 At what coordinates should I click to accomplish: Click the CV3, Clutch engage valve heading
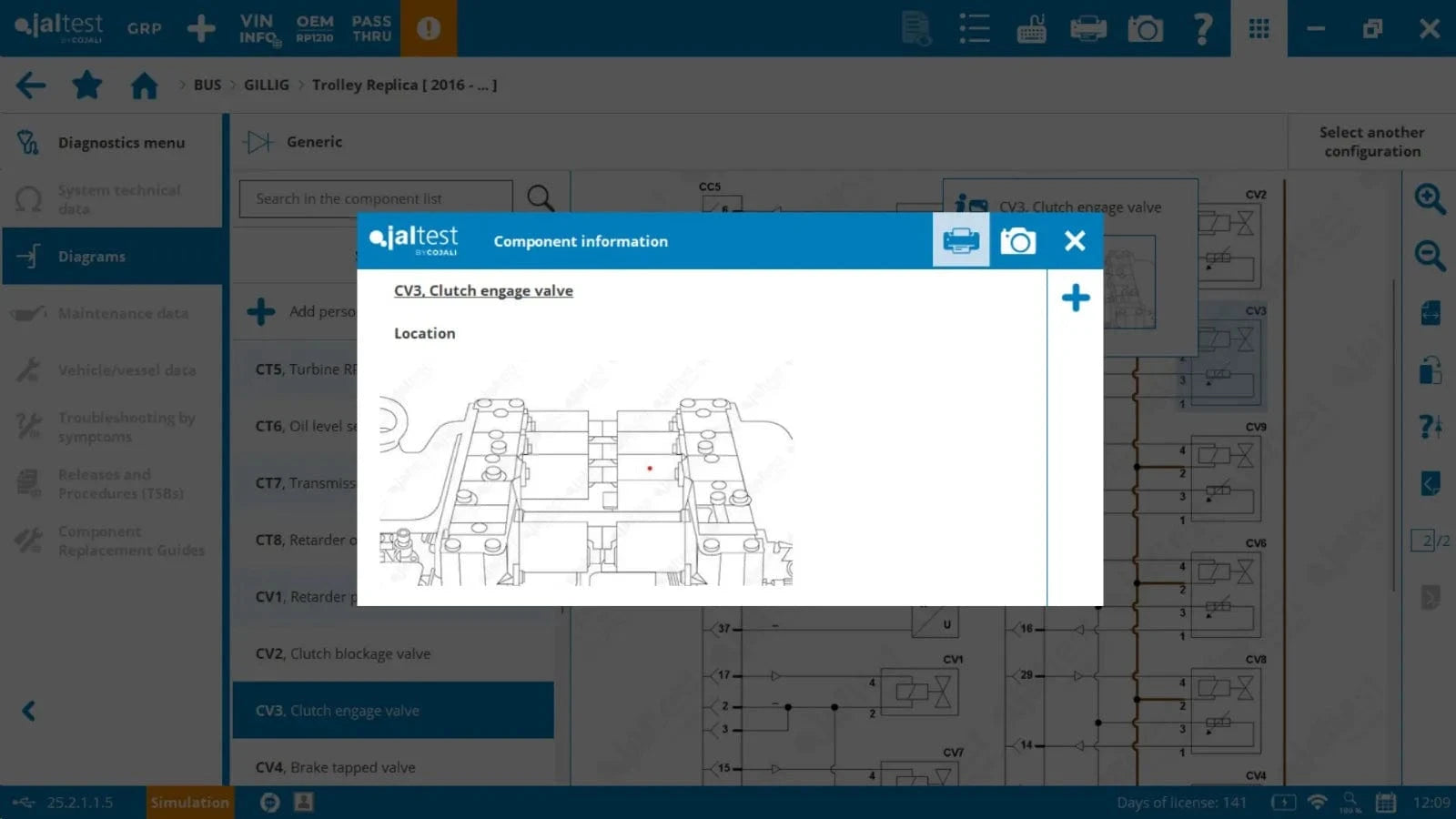tap(483, 290)
